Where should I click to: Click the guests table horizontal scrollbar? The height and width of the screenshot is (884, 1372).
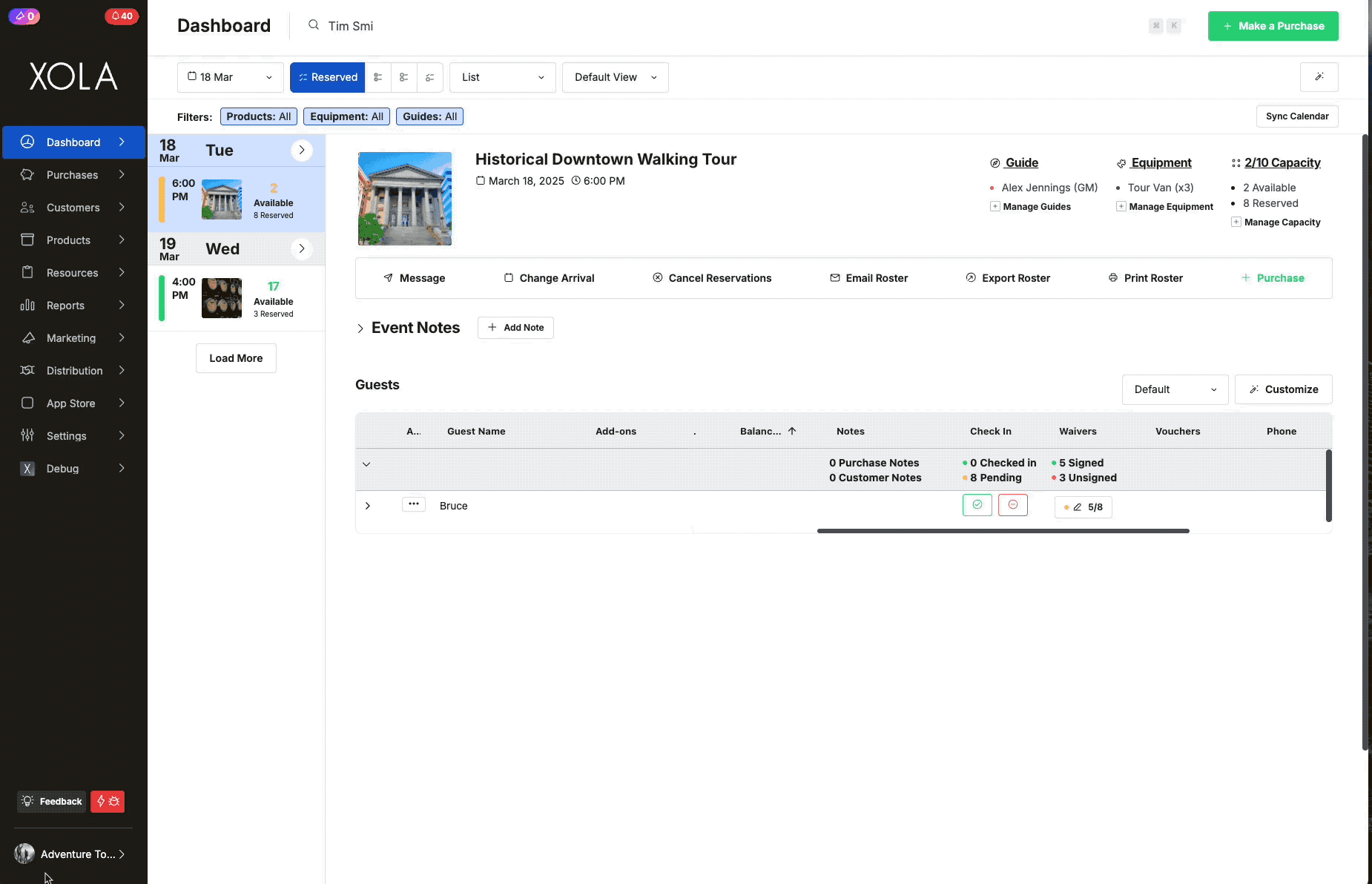(x=1003, y=531)
